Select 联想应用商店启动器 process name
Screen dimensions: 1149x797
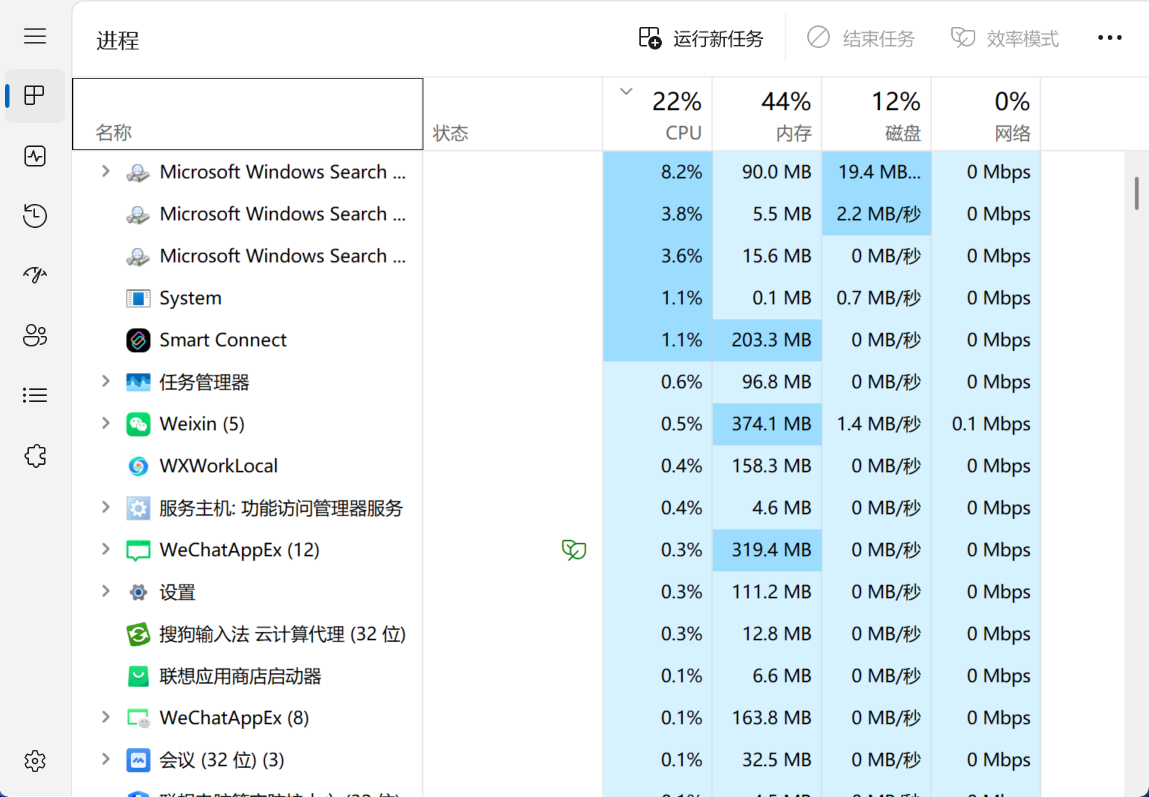click(240, 676)
